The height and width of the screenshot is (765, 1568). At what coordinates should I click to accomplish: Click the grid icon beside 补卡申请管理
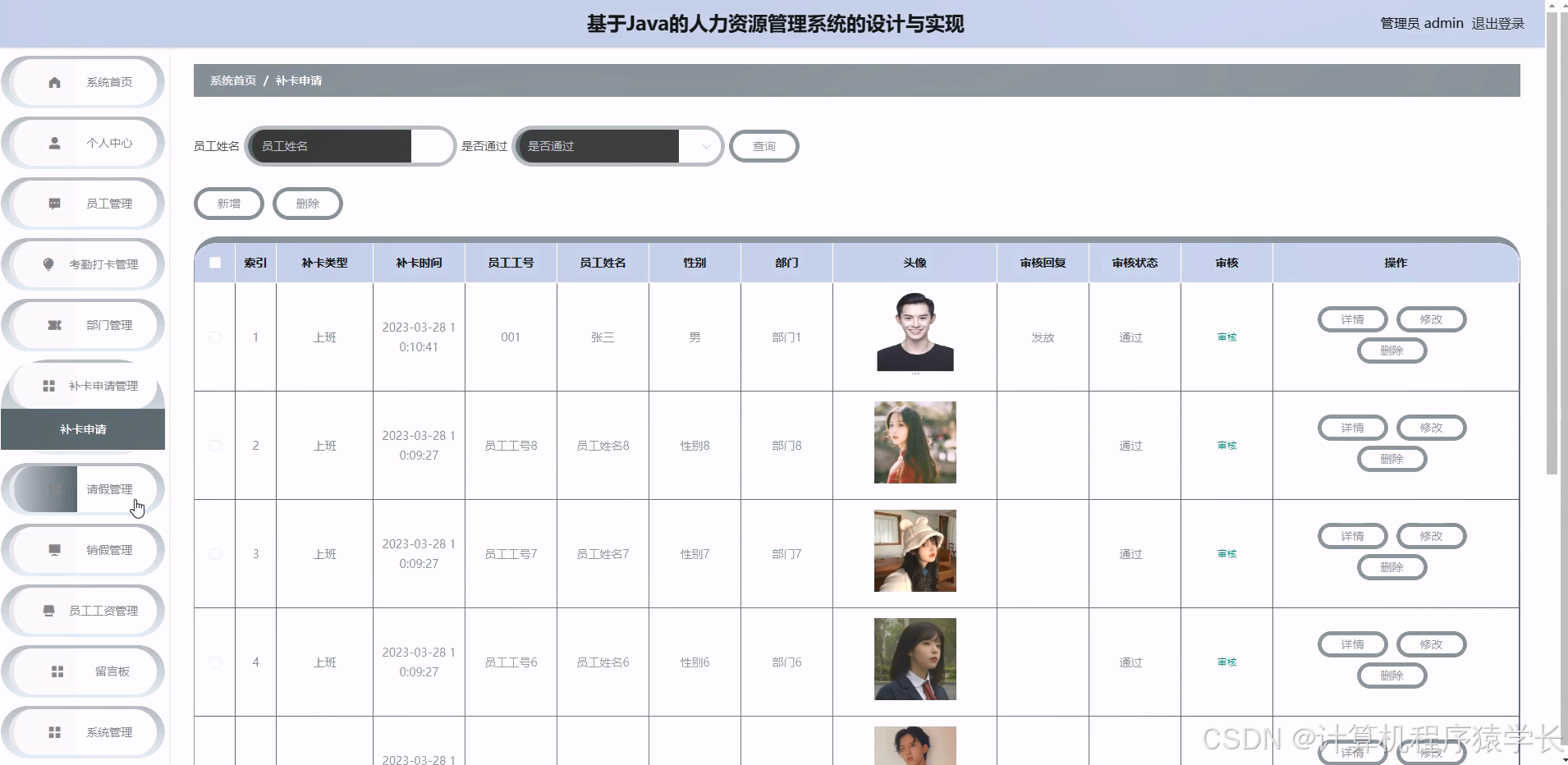pyautogui.click(x=48, y=386)
